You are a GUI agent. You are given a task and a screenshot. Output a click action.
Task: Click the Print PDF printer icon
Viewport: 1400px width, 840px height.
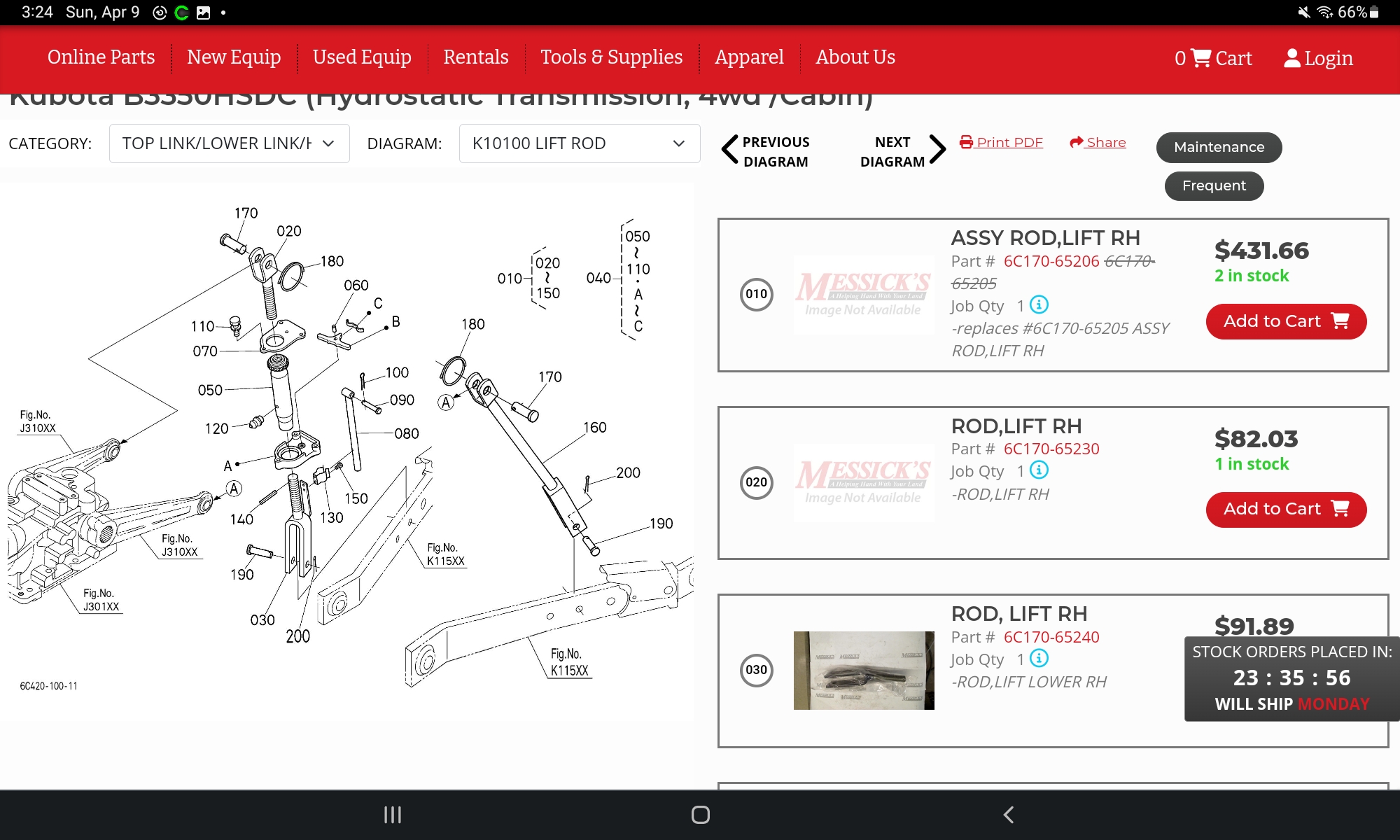coord(966,142)
